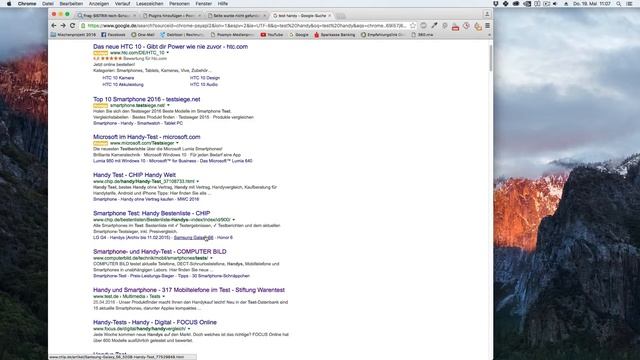Expand dropdown arrow next to microsoft.com/Testsieger URL
Image resolution: width=640 pixels, height=360 pixels.
[x=177, y=143]
